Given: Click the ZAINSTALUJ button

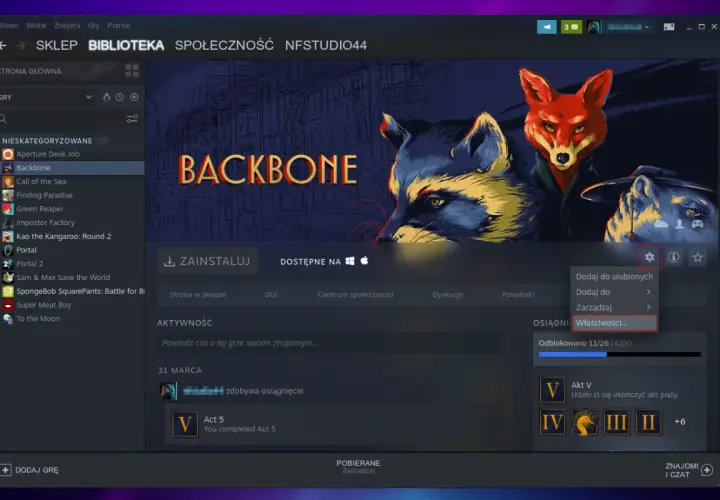Looking at the screenshot, I should [208, 261].
